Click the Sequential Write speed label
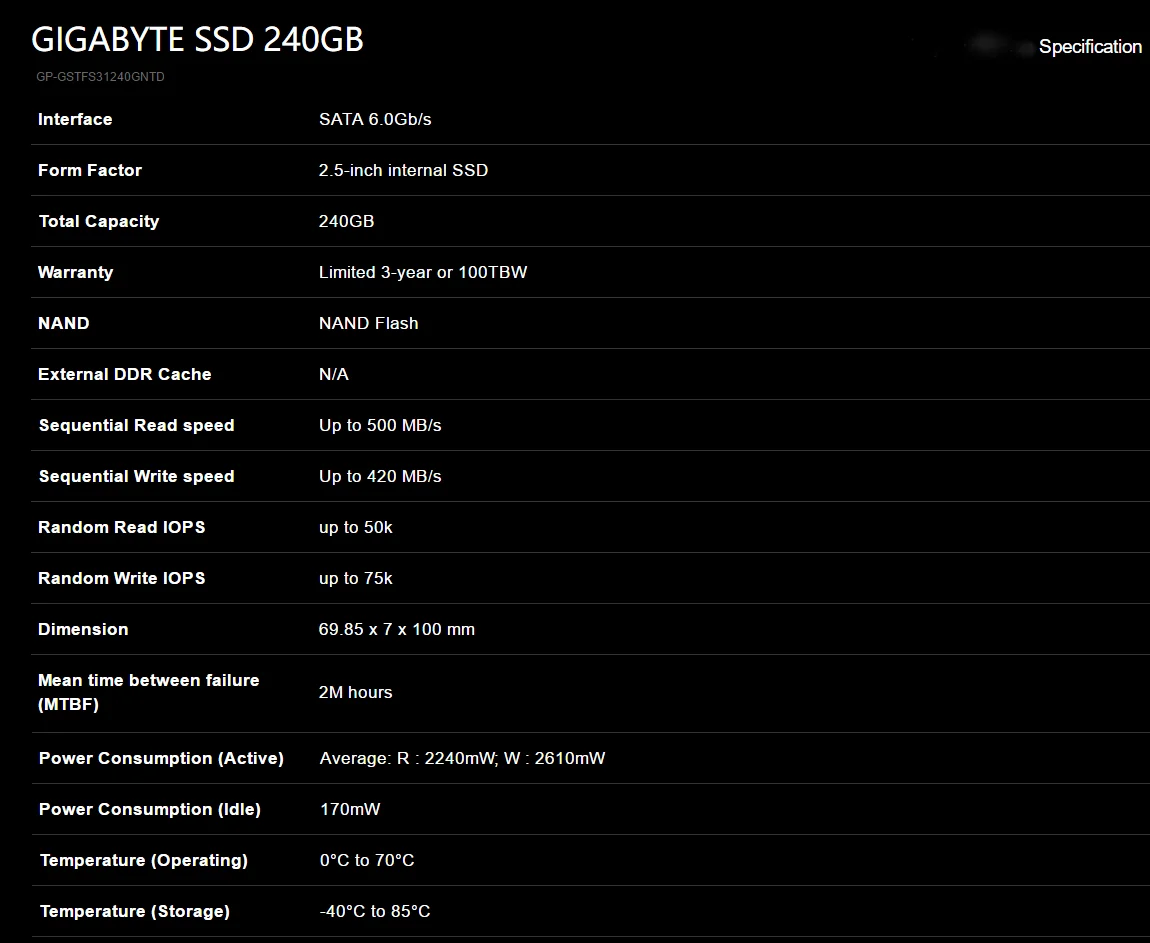Screen dimensions: 1150x943 click(x=136, y=476)
